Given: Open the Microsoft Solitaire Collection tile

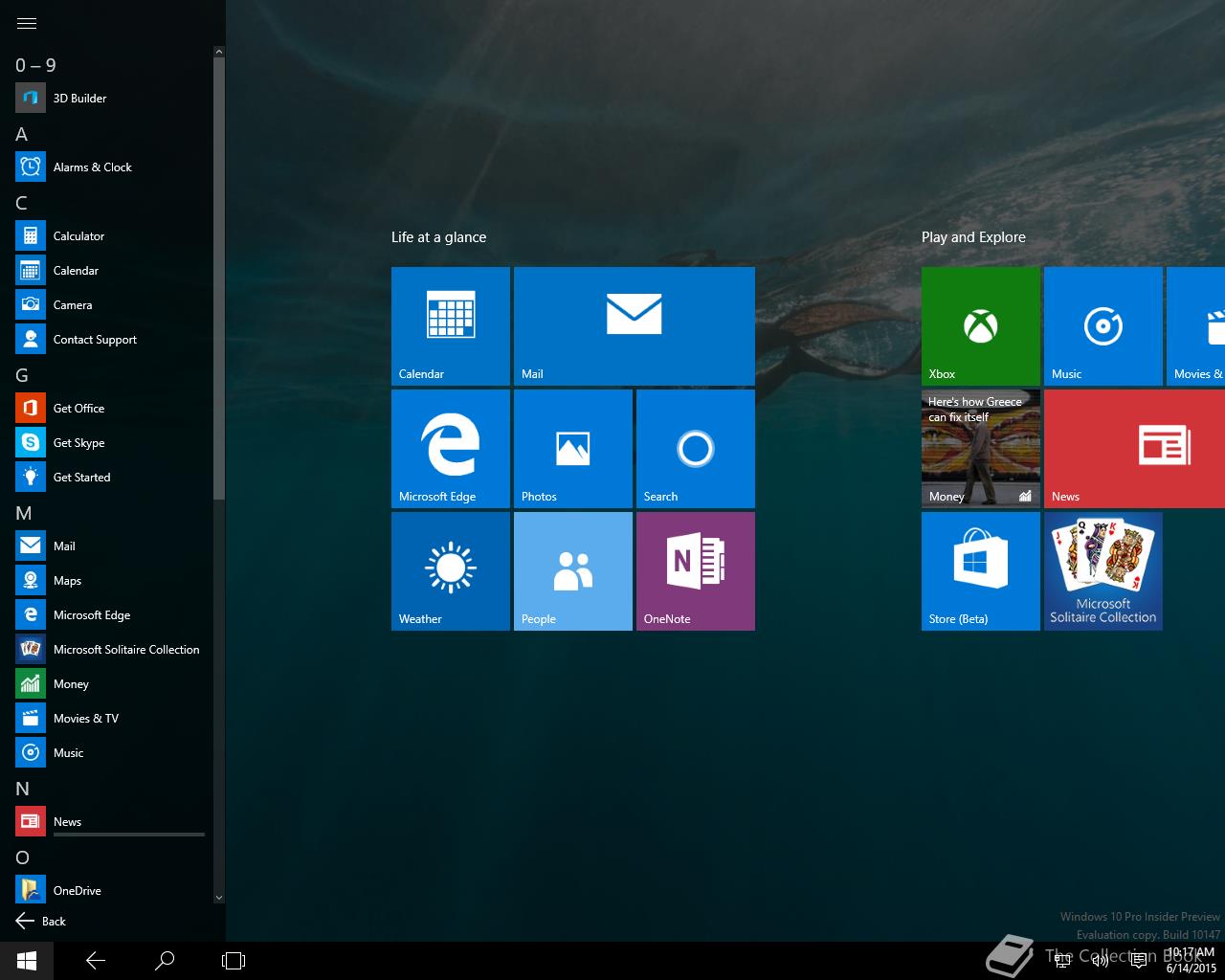Looking at the screenshot, I should point(1103,571).
